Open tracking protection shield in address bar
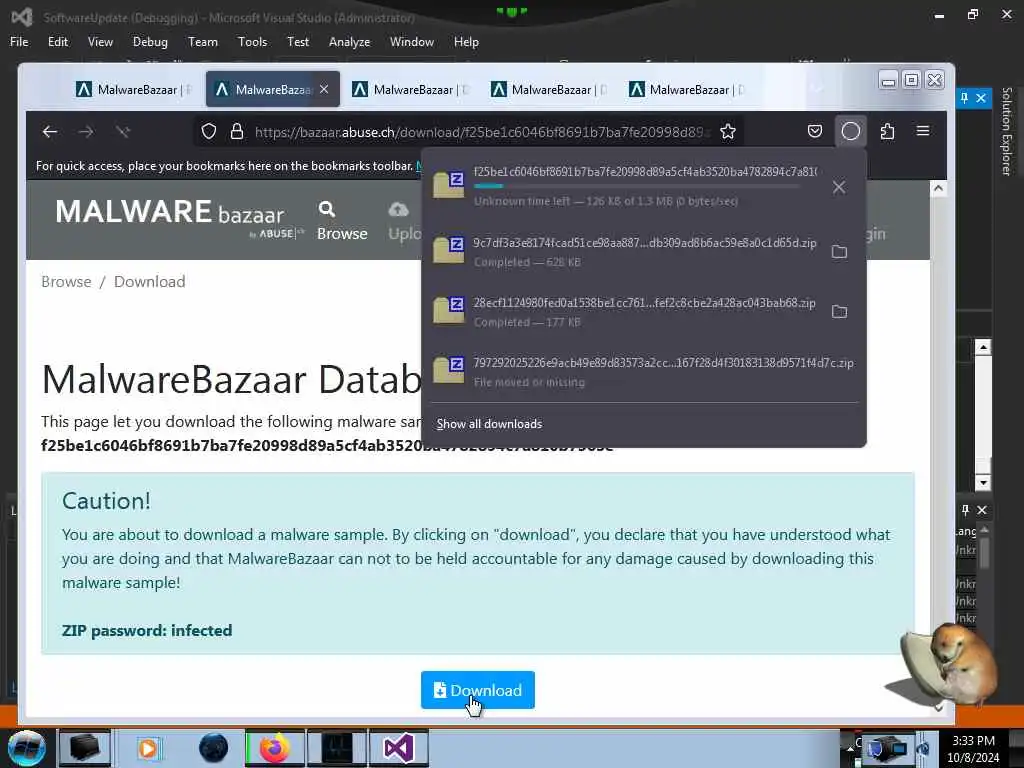The height and width of the screenshot is (768, 1024). coord(208,132)
